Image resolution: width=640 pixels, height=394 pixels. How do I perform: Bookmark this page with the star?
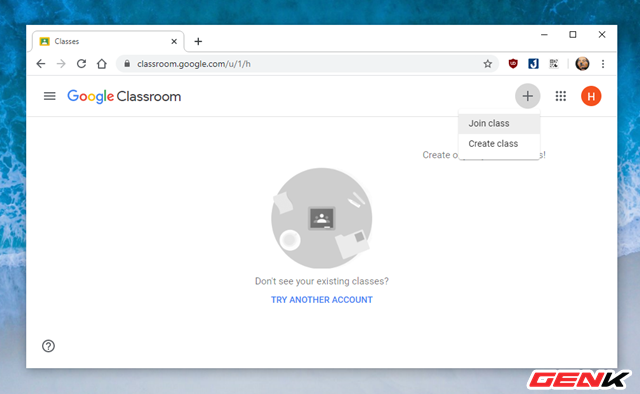[487, 64]
